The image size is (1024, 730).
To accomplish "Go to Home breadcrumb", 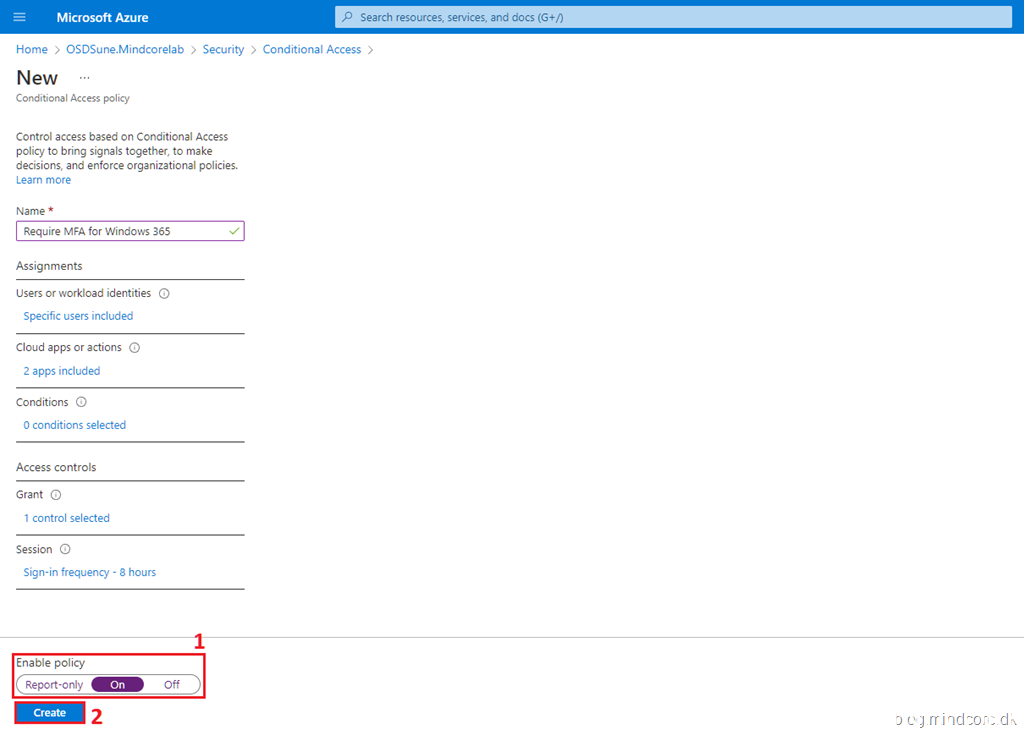I will coord(32,49).
